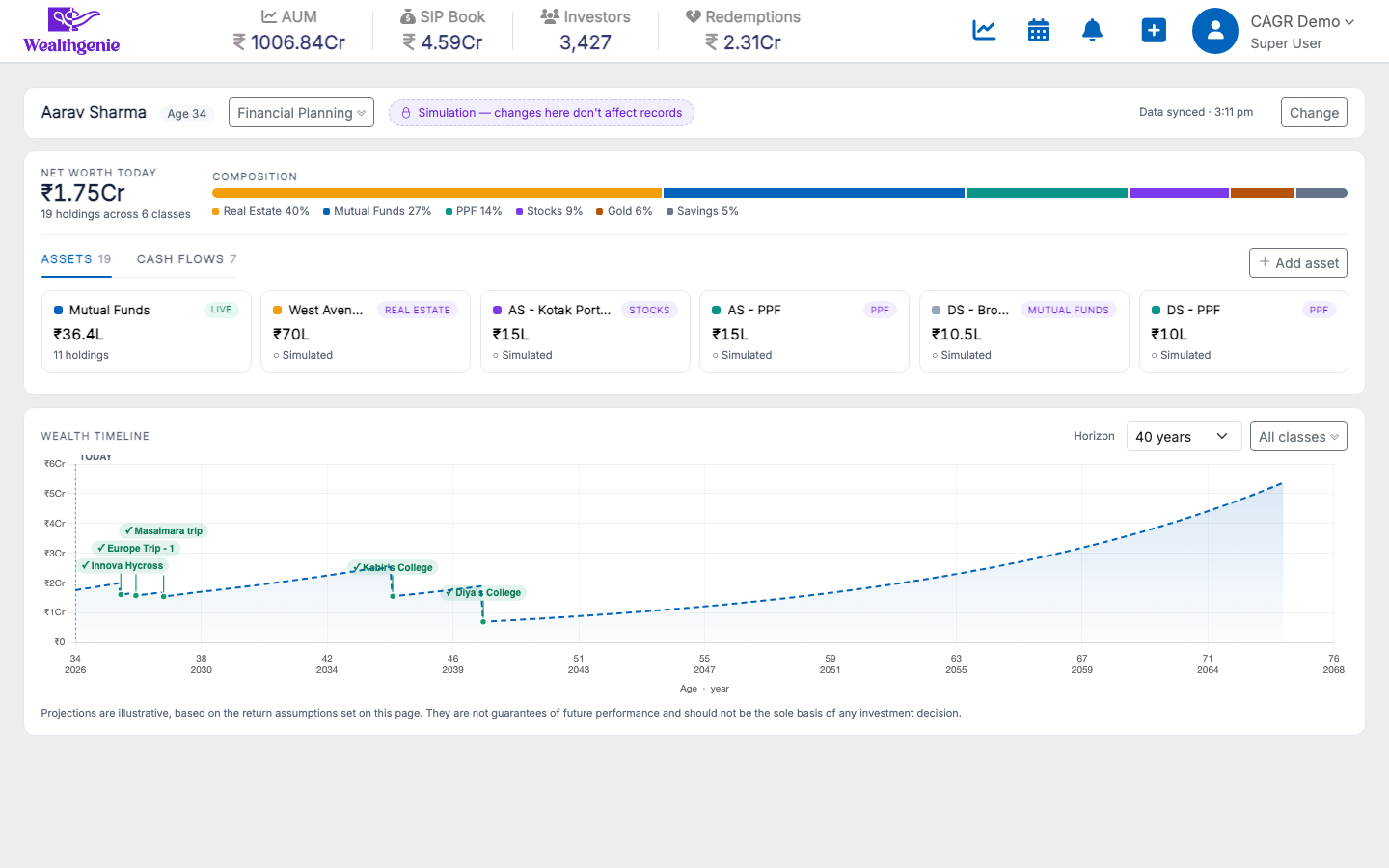Click the ₹1006.84Cr AUM value
The height and width of the screenshot is (868, 1389).
[289, 42]
